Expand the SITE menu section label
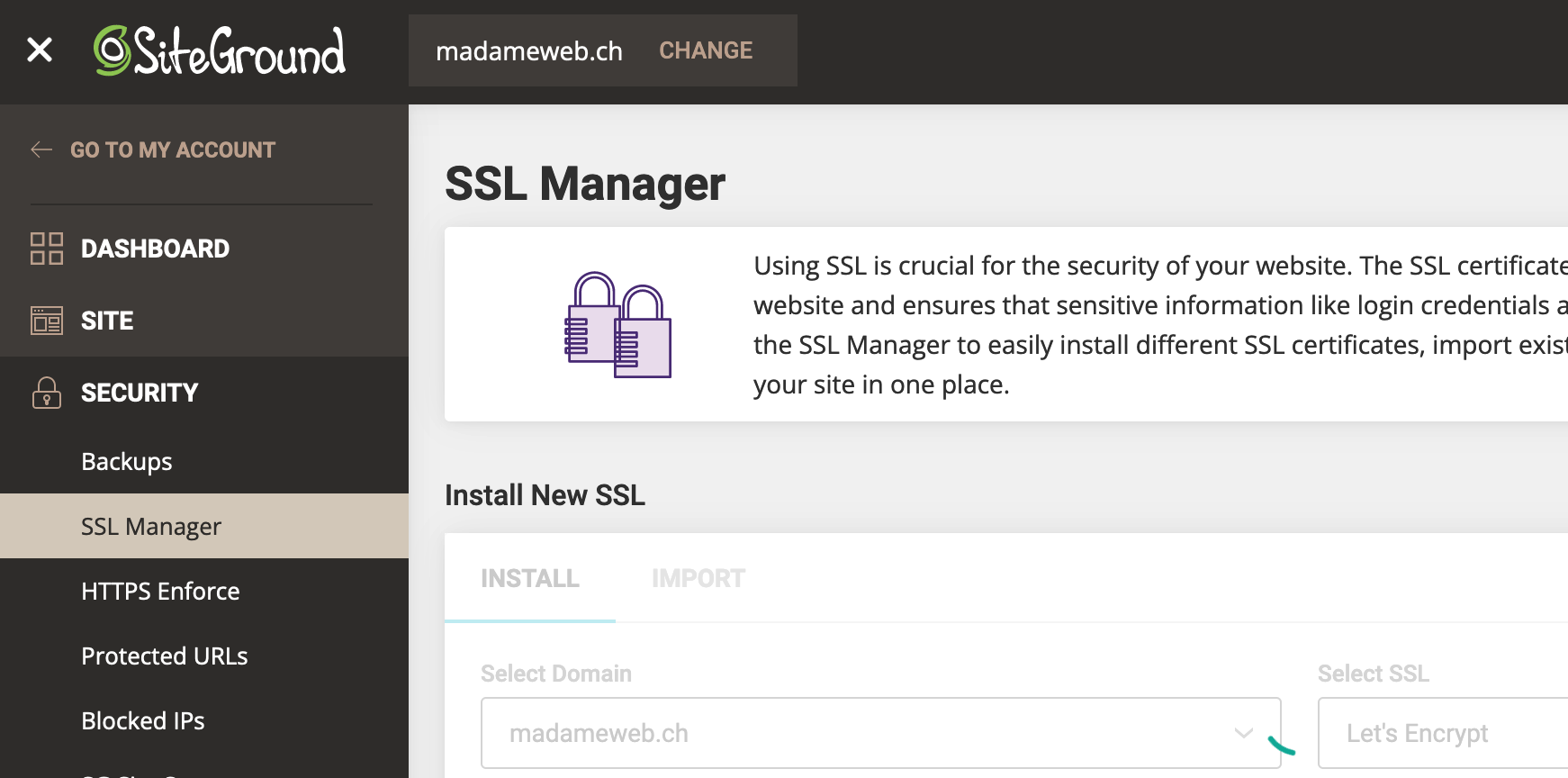 107,321
